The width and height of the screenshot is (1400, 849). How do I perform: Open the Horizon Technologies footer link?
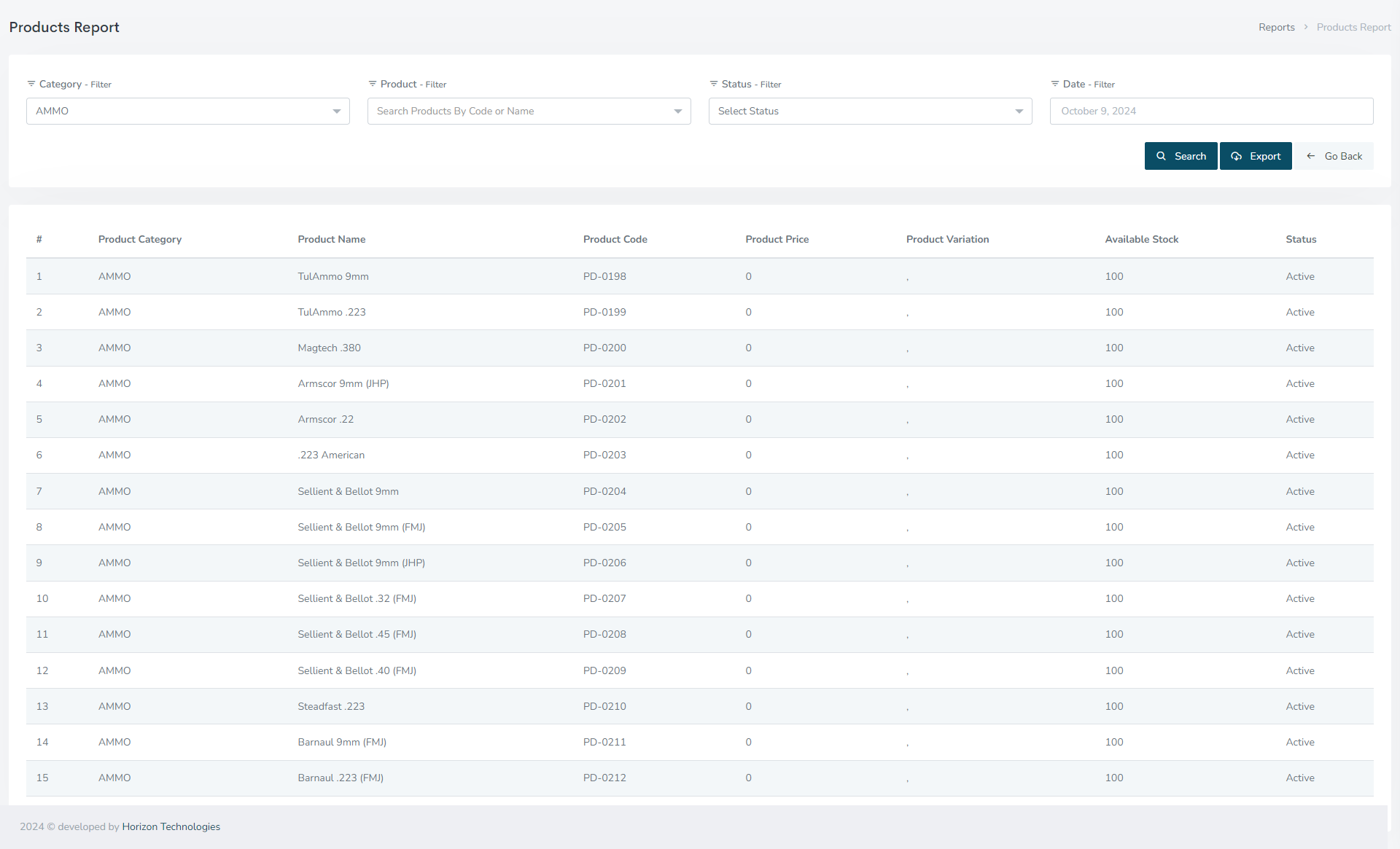coord(171,826)
